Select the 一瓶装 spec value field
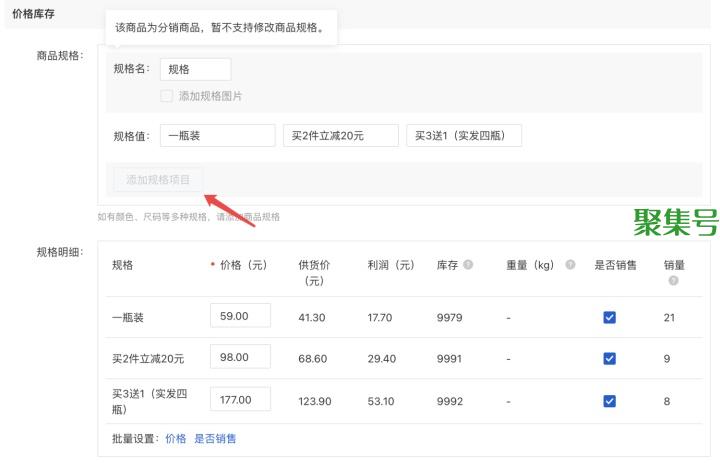The width and height of the screenshot is (720, 469). 217,136
